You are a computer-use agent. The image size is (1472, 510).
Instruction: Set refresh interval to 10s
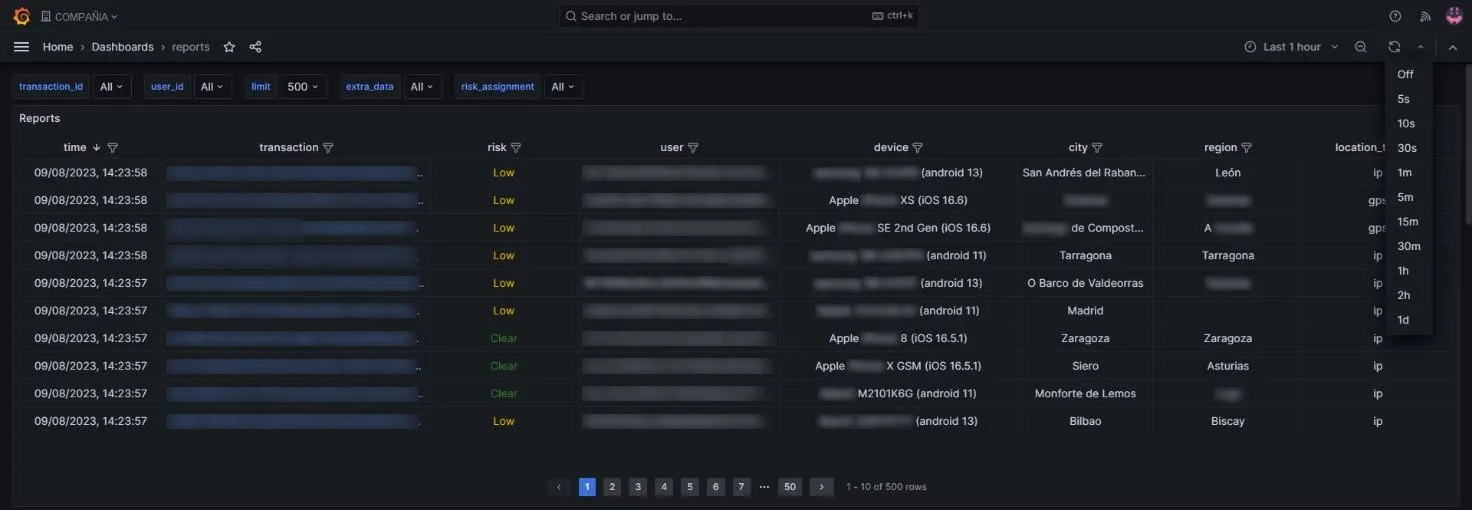1408,123
